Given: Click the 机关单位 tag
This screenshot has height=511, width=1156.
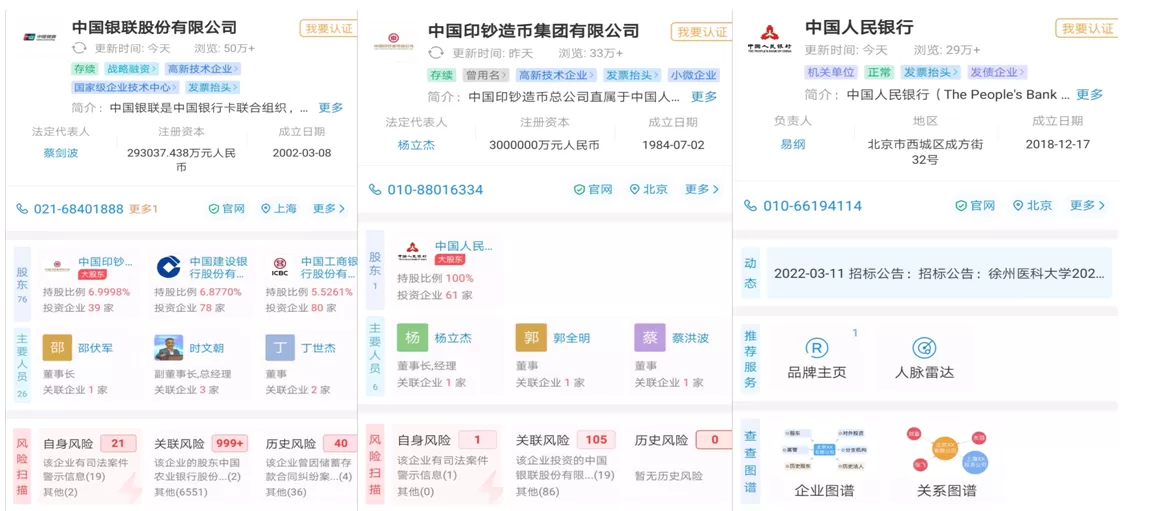Looking at the screenshot, I should (x=831, y=72).
